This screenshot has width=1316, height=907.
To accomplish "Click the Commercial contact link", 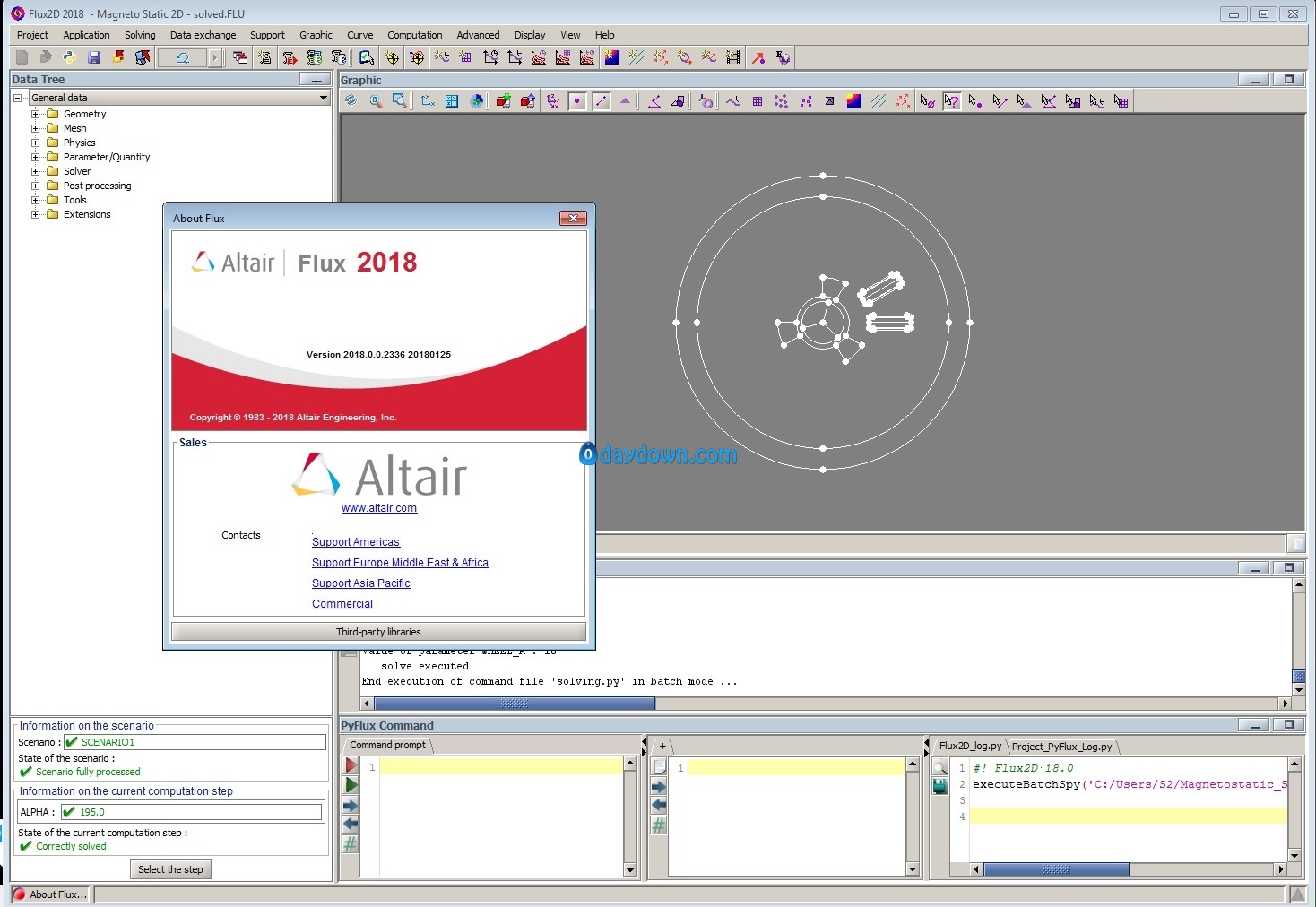I will (342, 604).
